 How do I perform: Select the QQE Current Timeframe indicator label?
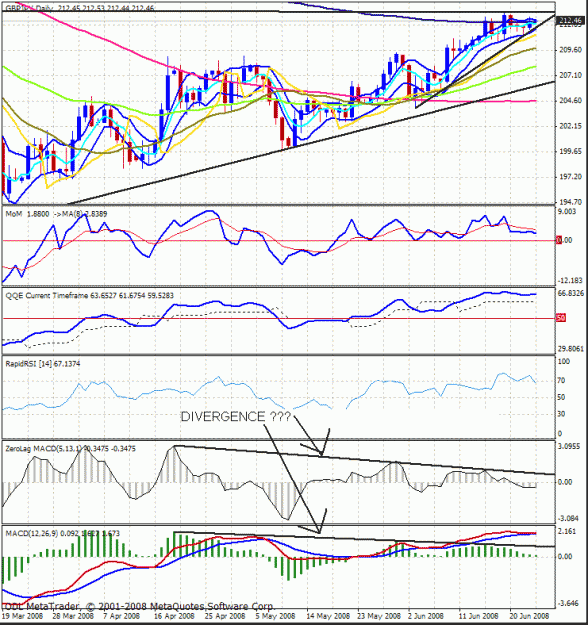tap(89, 295)
